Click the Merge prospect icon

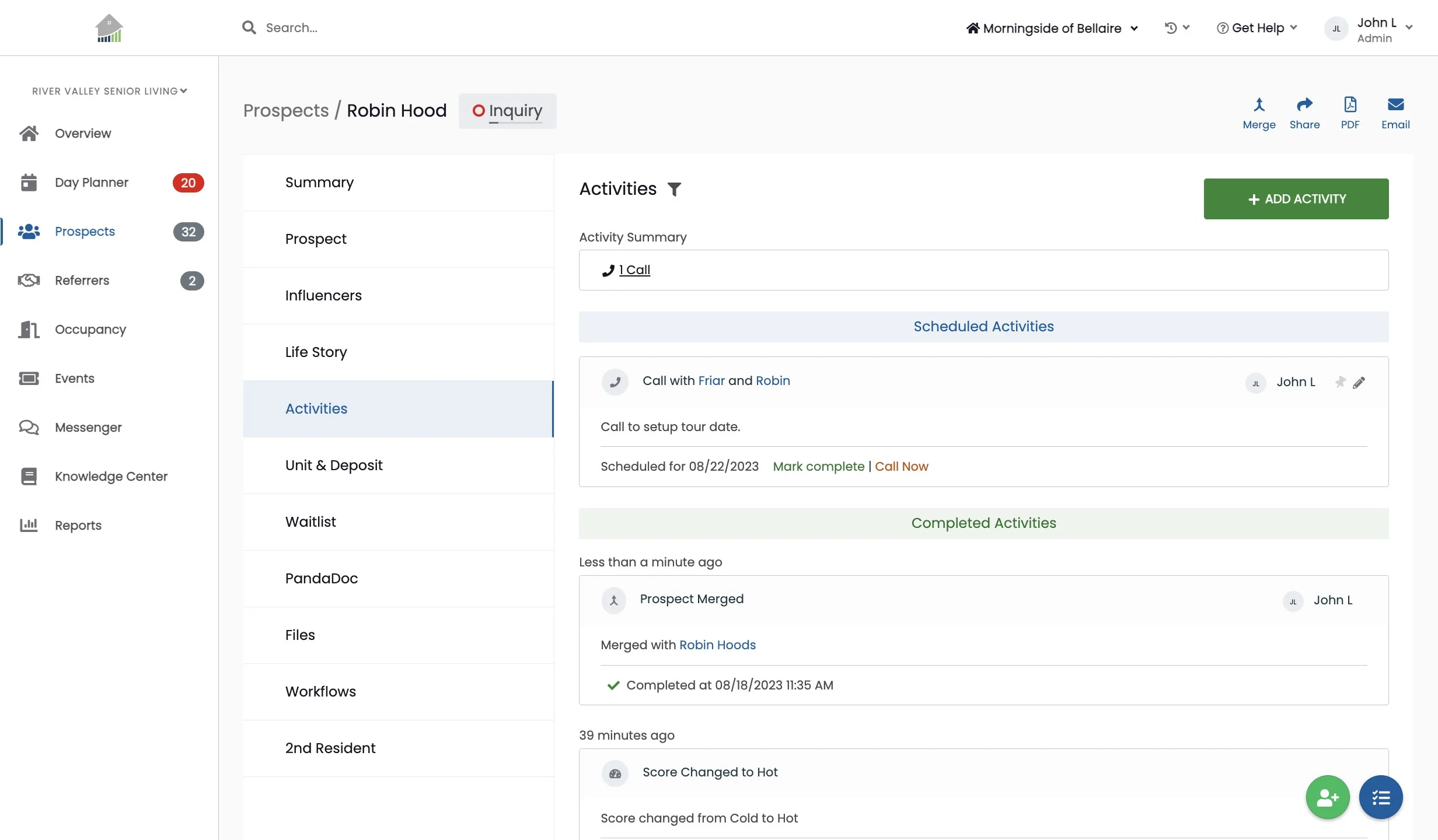tap(1259, 106)
